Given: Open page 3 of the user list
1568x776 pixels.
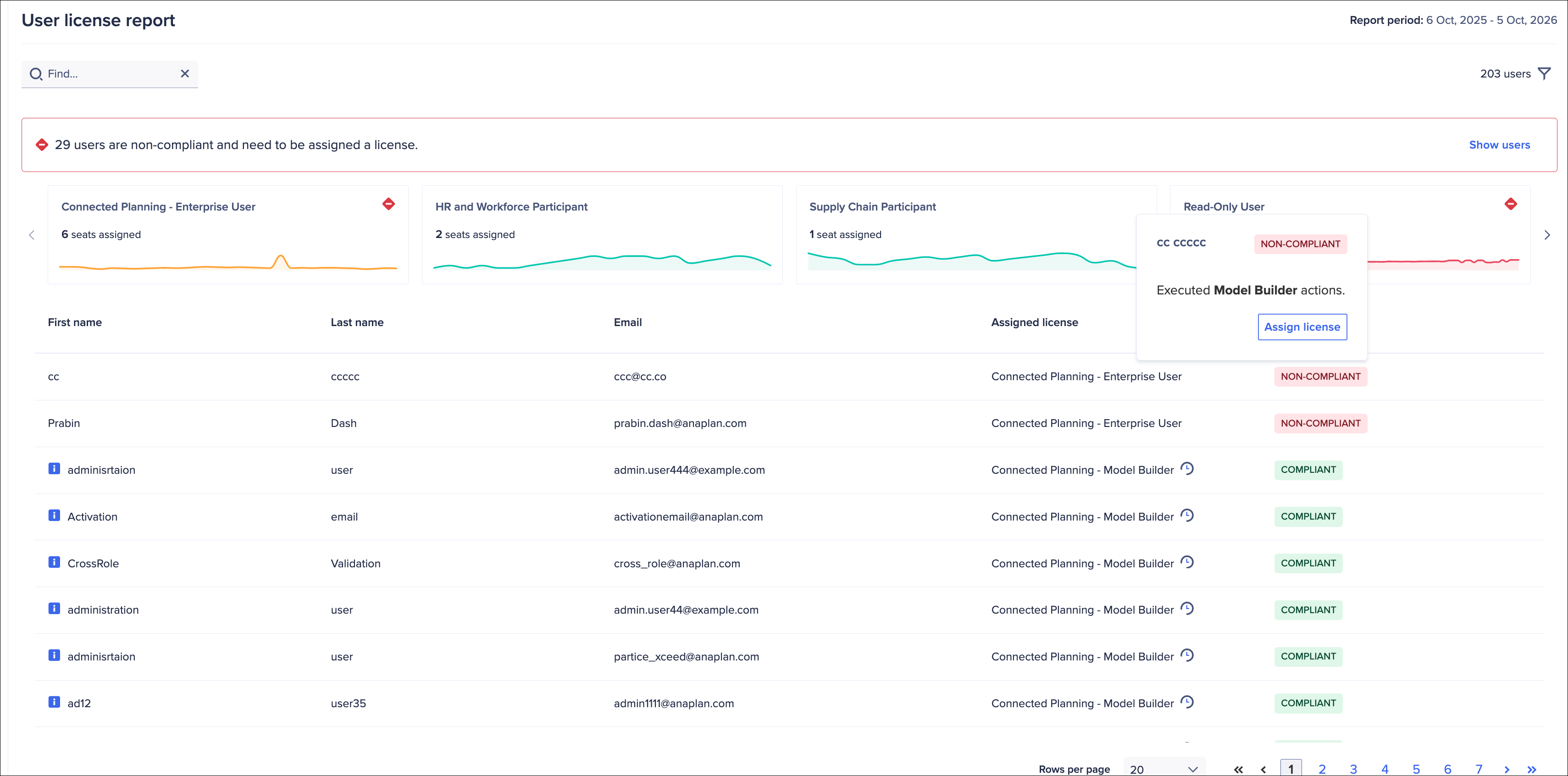Looking at the screenshot, I should [x=1354, y=769].
